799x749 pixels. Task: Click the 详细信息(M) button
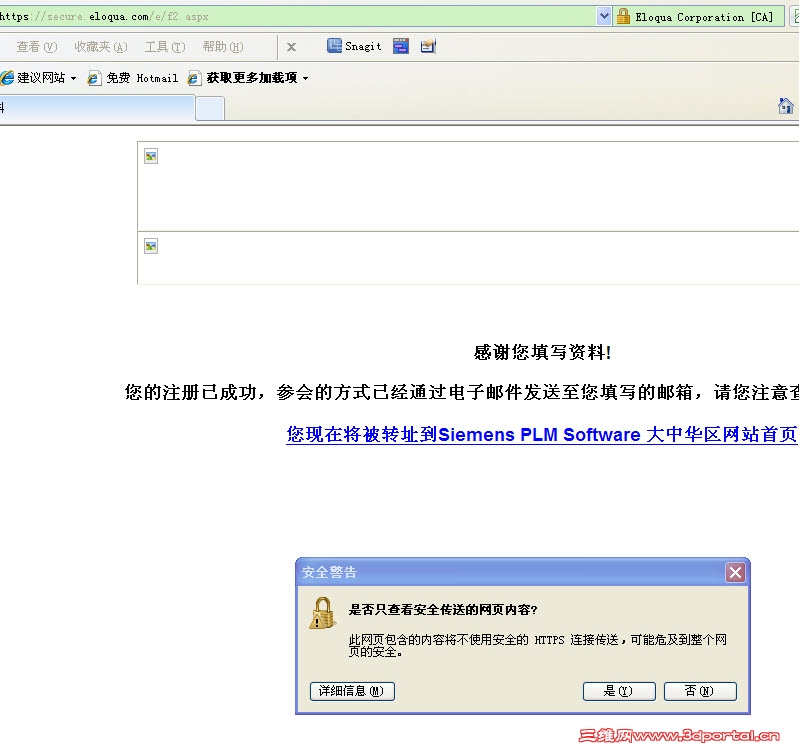[352, 691]
